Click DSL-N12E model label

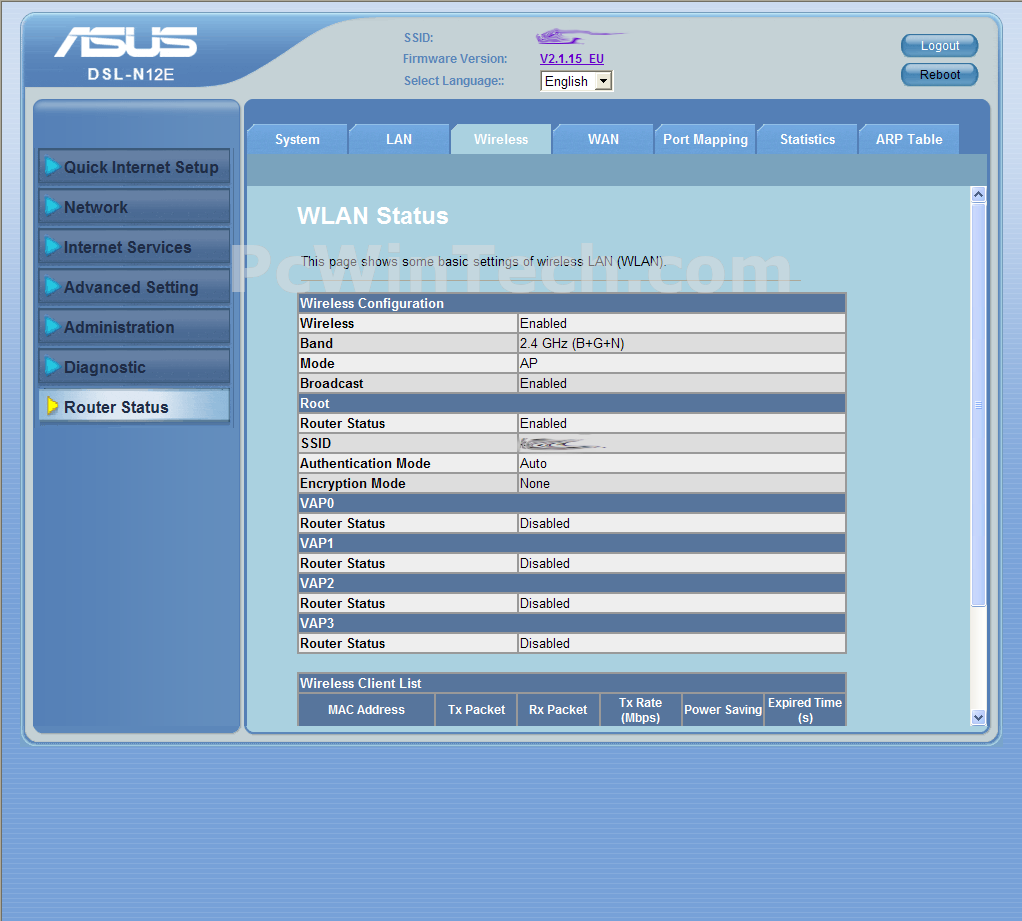tap(131, 74)
